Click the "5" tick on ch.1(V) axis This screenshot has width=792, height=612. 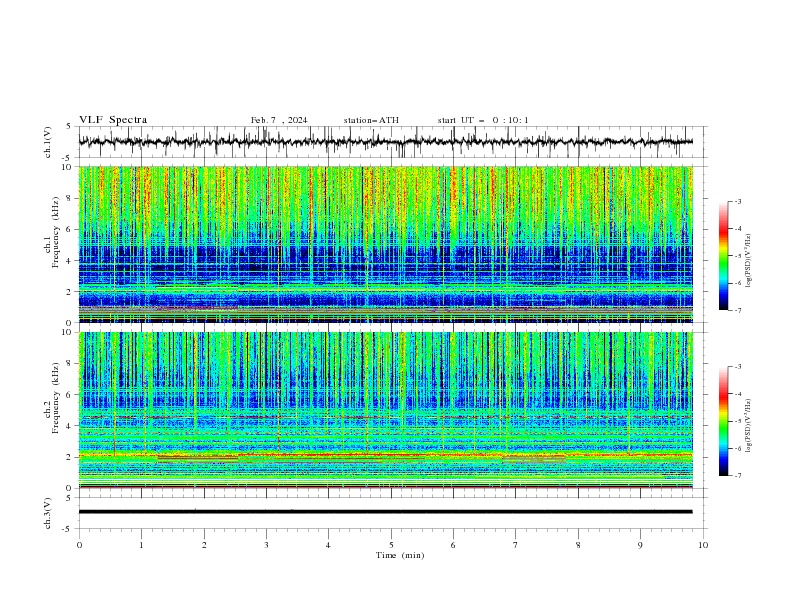coord(69,127)
